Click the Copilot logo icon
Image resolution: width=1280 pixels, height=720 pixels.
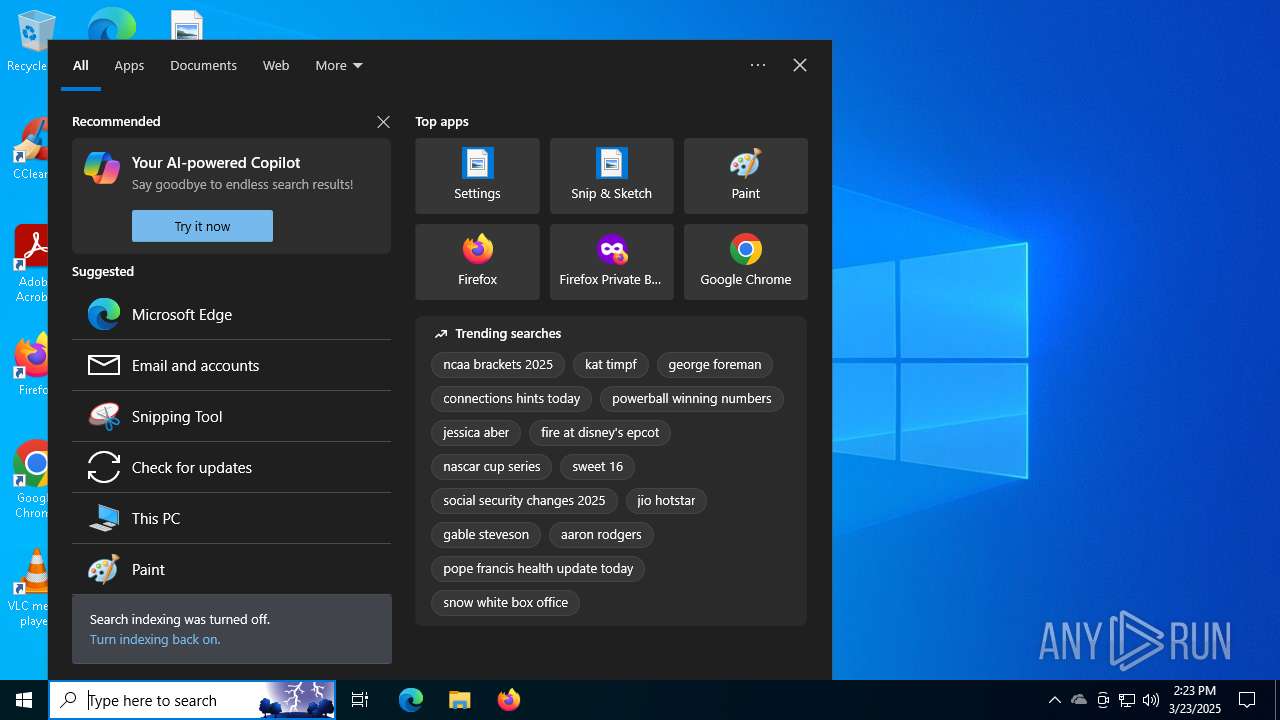102,168
